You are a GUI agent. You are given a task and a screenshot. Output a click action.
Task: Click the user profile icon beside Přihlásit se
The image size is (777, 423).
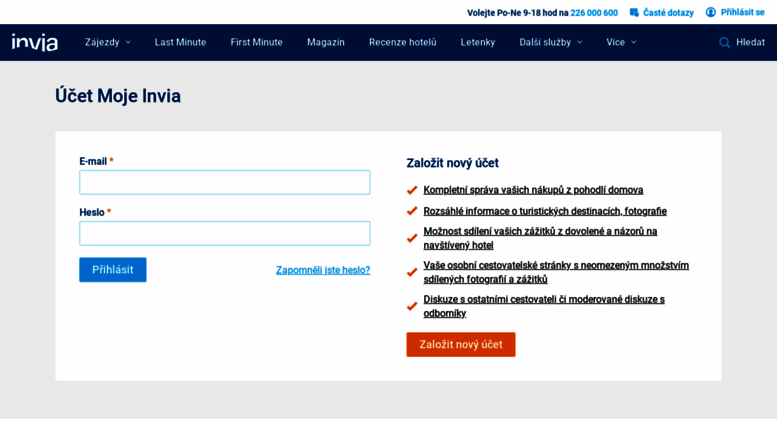tap(711, 12)
